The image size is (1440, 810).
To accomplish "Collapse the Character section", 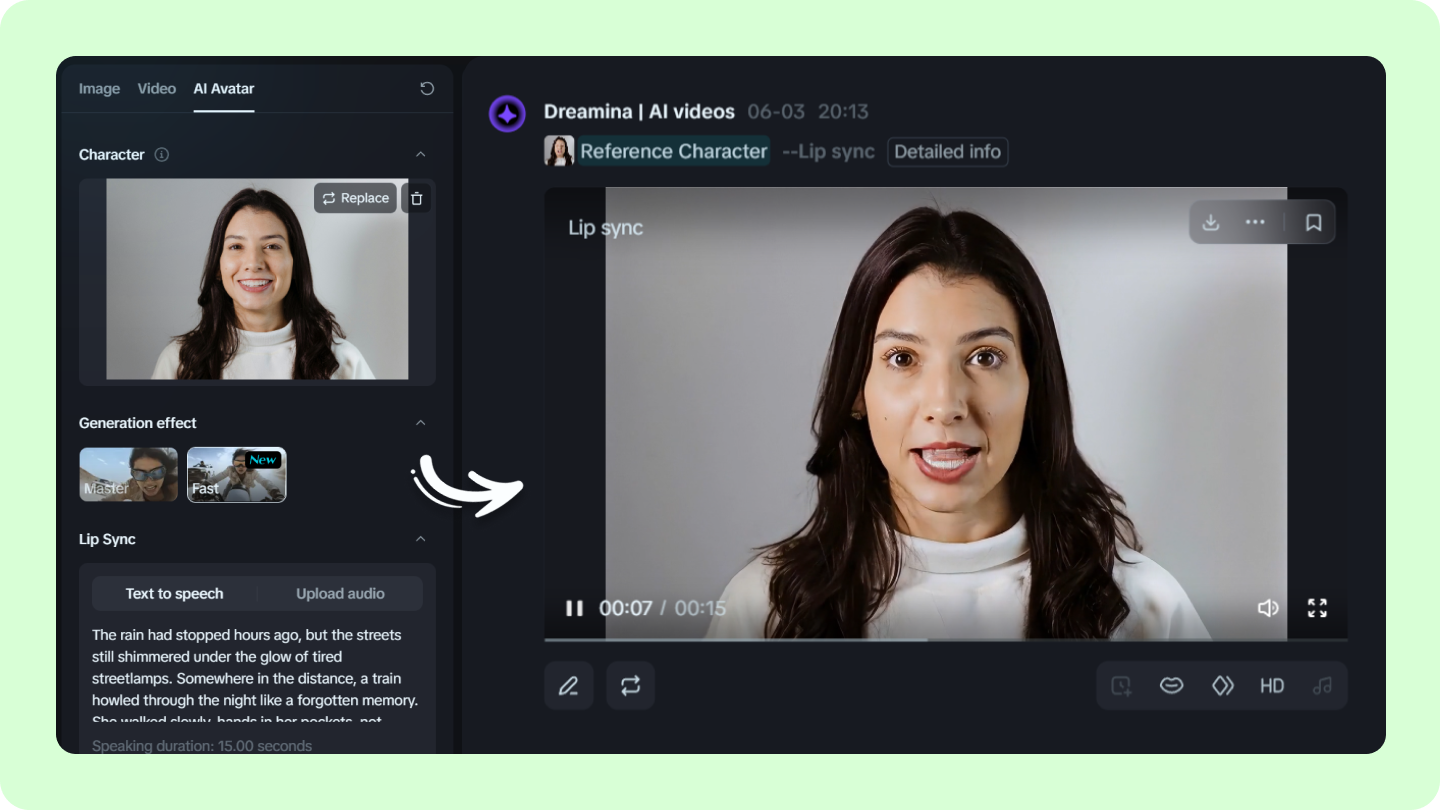I will 422,154.
